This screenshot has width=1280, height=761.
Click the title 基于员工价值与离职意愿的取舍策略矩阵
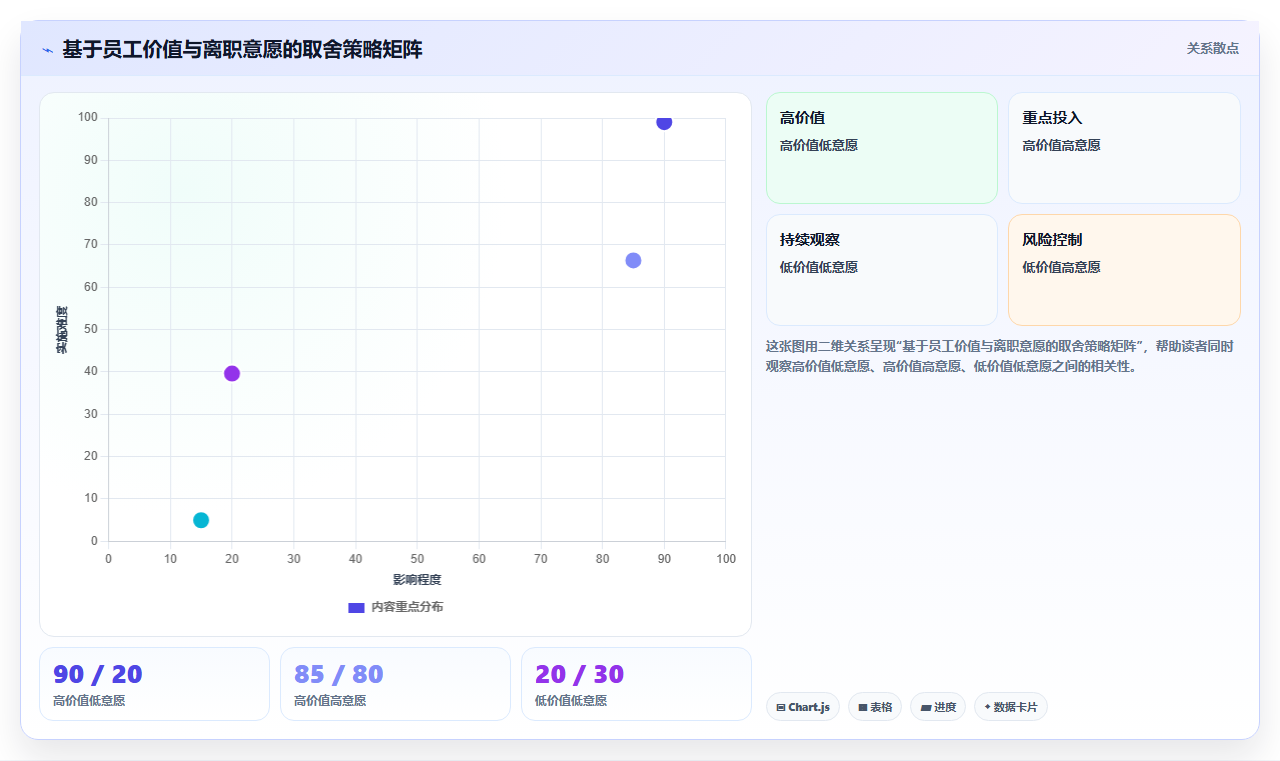coord(242,49)
